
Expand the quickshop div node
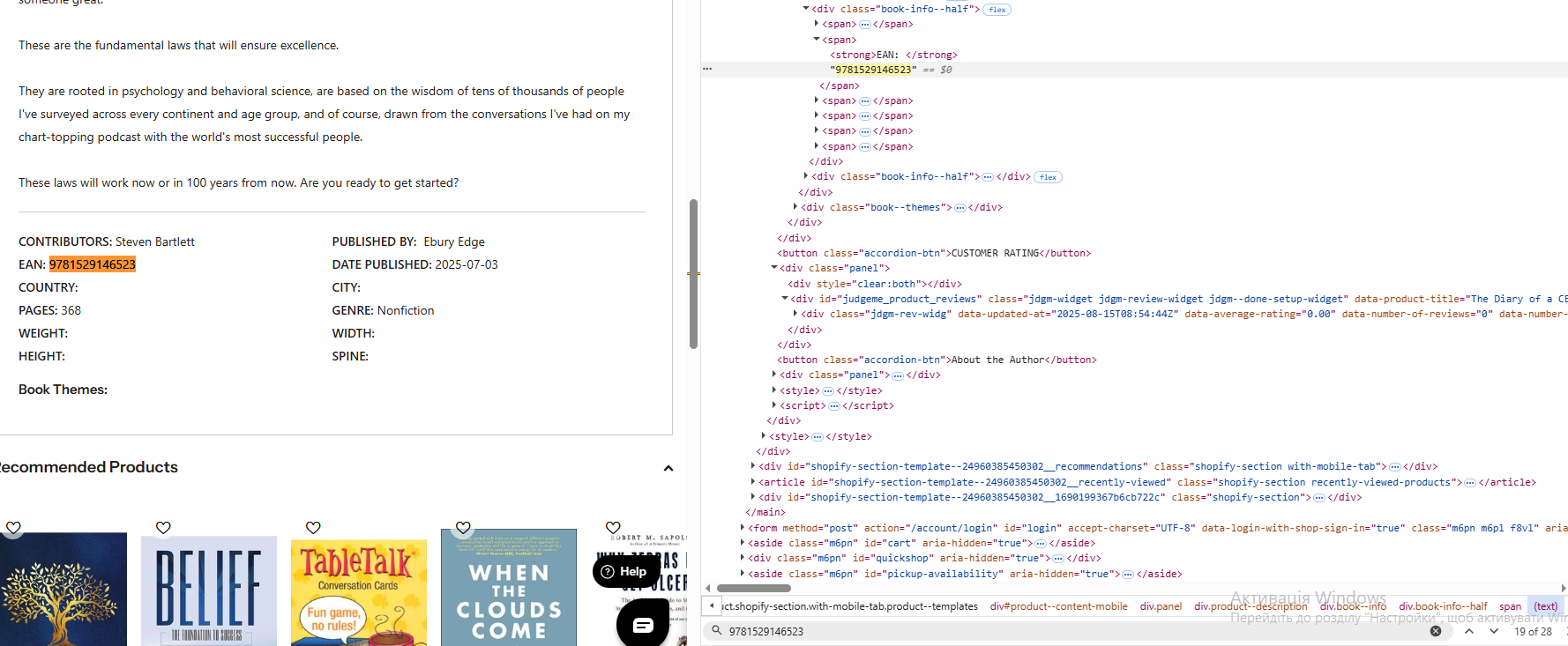tap(743, 558)
